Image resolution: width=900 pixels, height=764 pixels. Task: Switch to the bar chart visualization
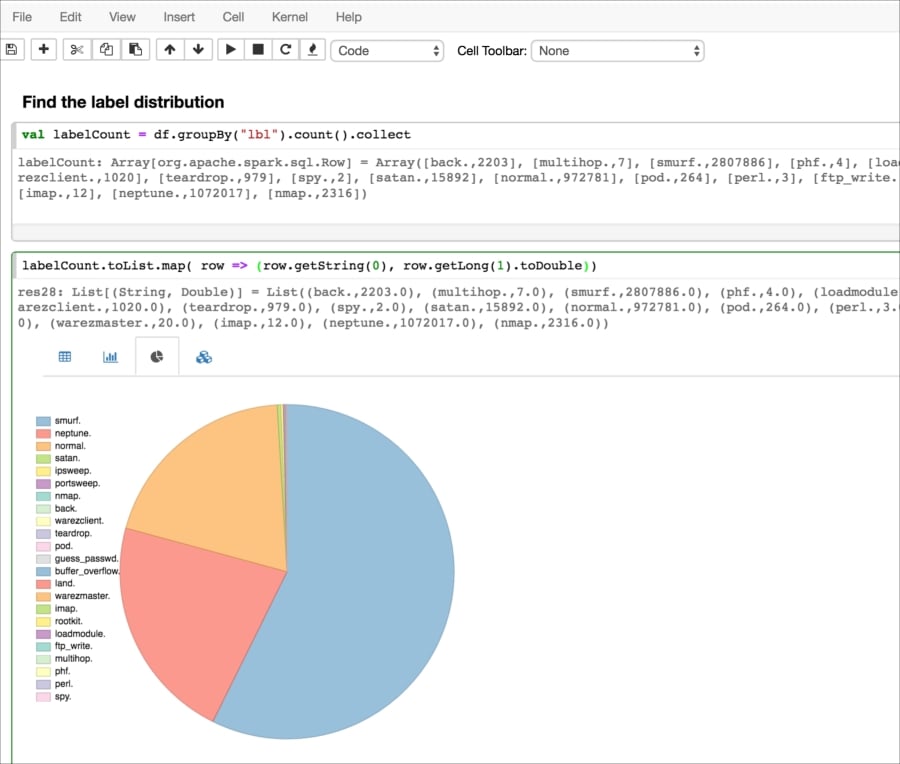[110, 355]
